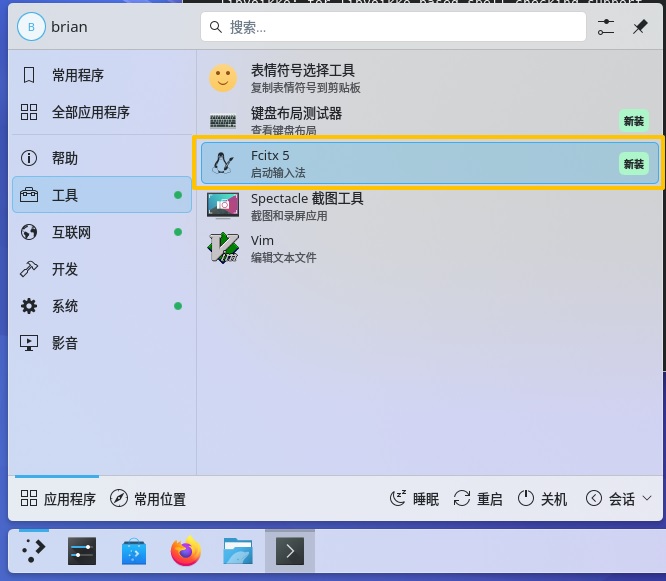Open launcher configuration sliders icon
This screenshot has height=581, width=666.
[x=606, y=27]
